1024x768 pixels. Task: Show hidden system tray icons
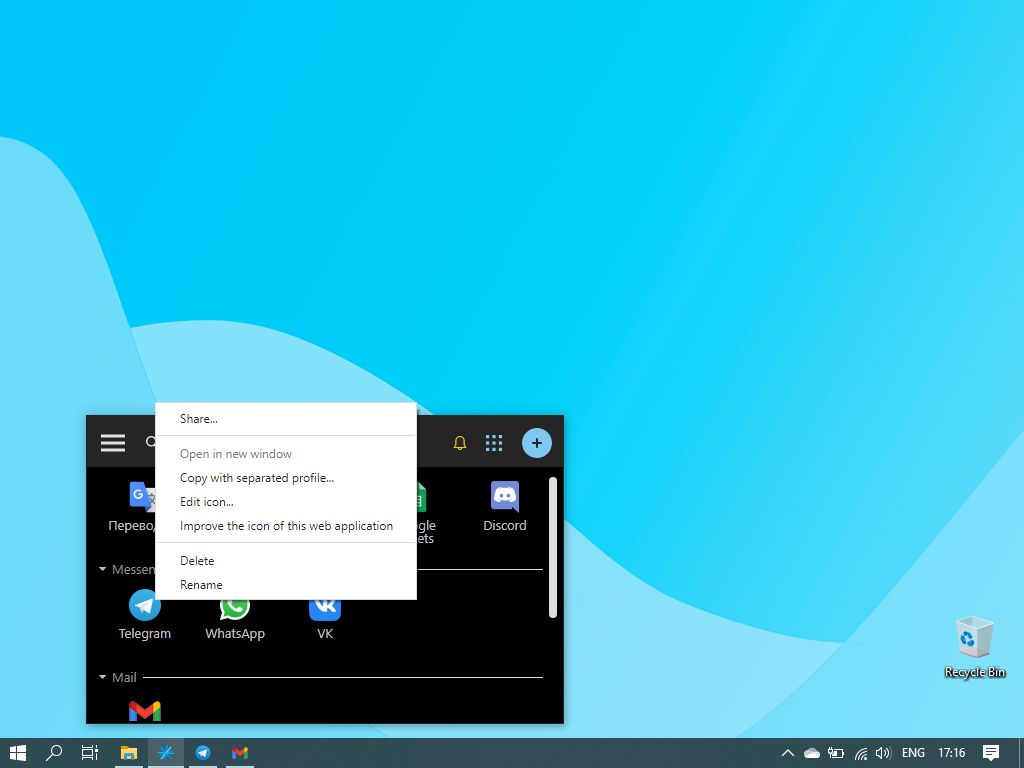788,753
